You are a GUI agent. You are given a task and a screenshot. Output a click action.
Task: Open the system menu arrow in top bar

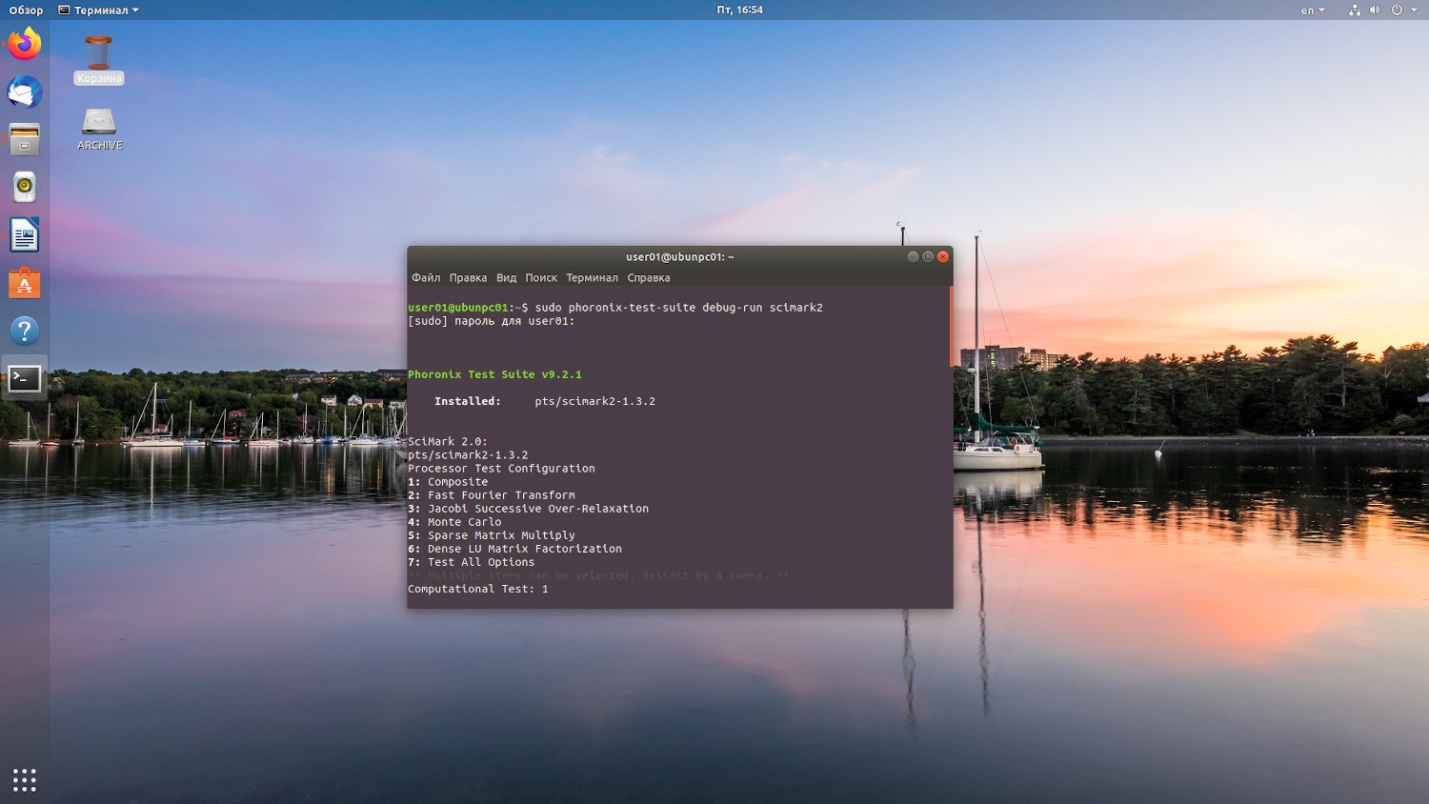(x=1414, y=10)
